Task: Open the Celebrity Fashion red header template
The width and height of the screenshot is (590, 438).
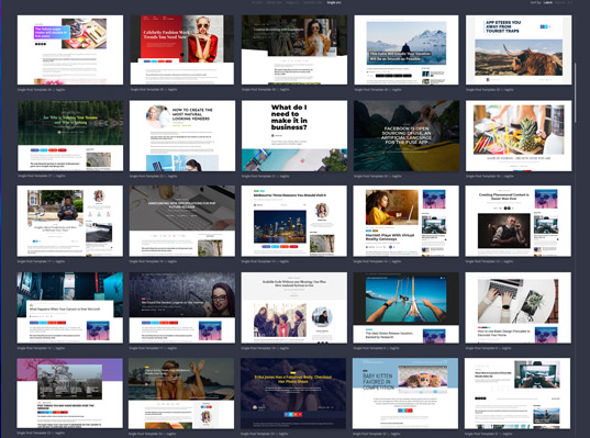Action: 182,50
